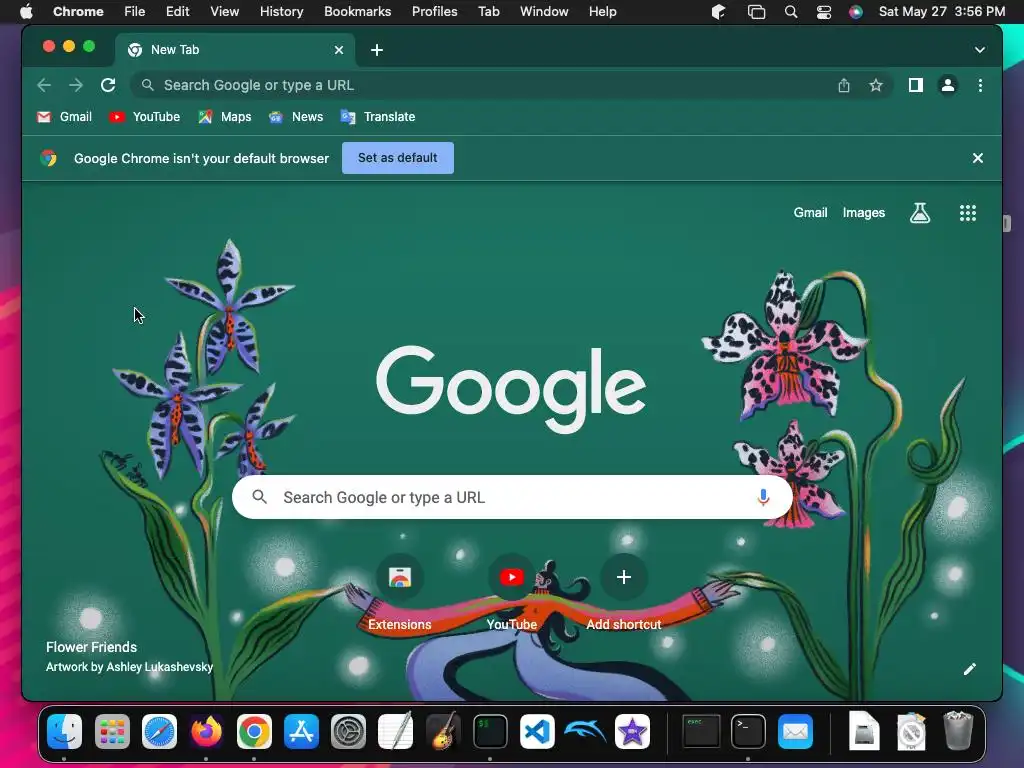Screen dimensions: 1024x768
Task: Click Images link on Google page
Action: click(863, 213)
